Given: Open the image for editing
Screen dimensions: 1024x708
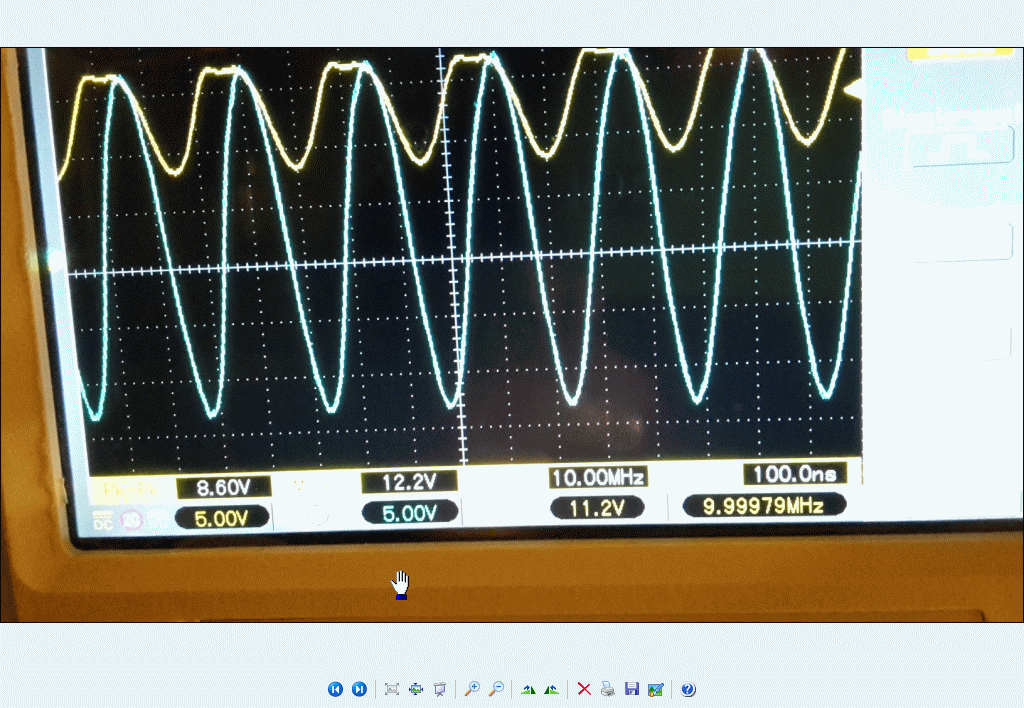Looking at the screenshot, I should (655, 689).
